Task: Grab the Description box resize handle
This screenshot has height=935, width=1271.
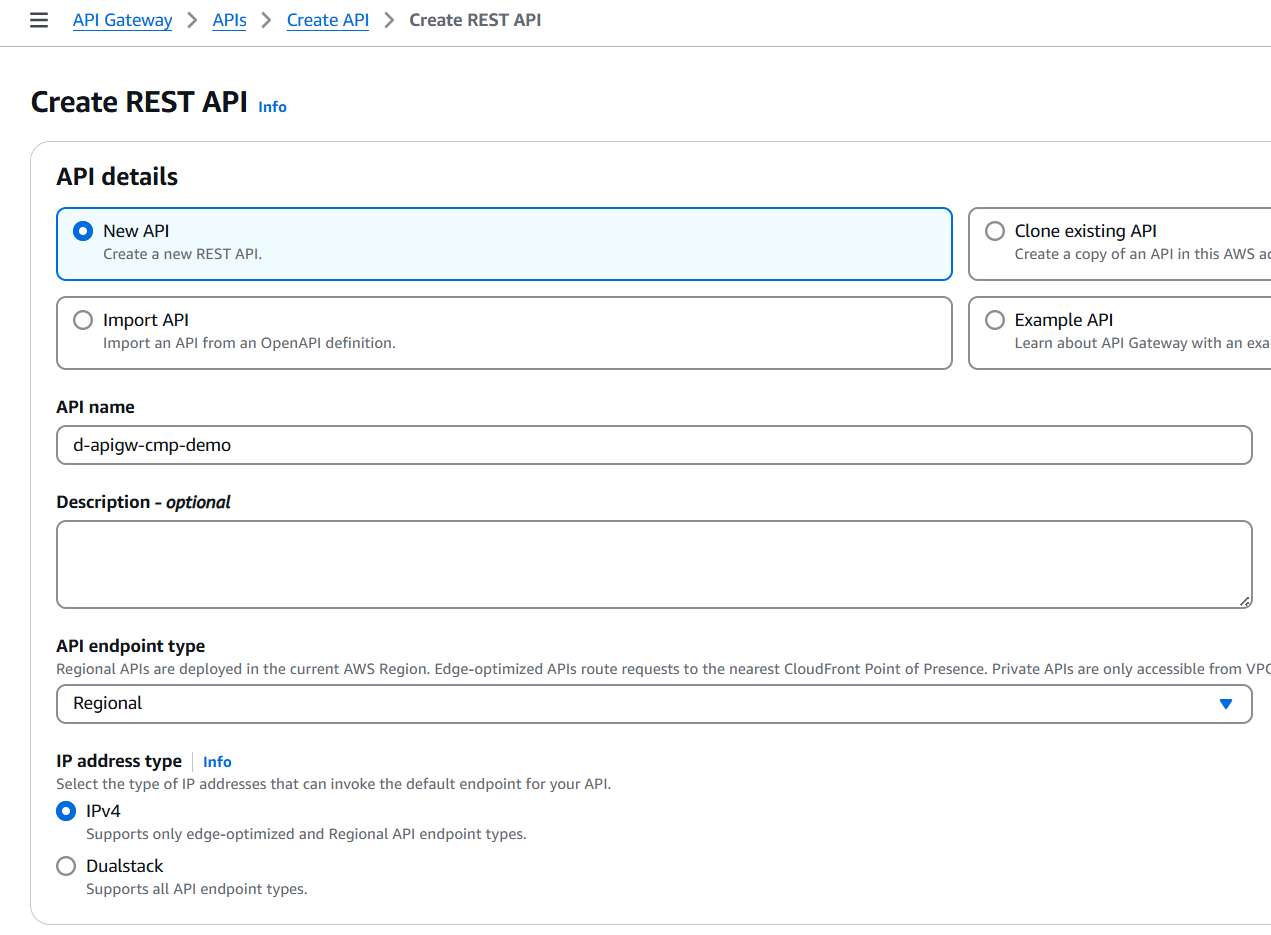Action: [x=1244, y=601]
